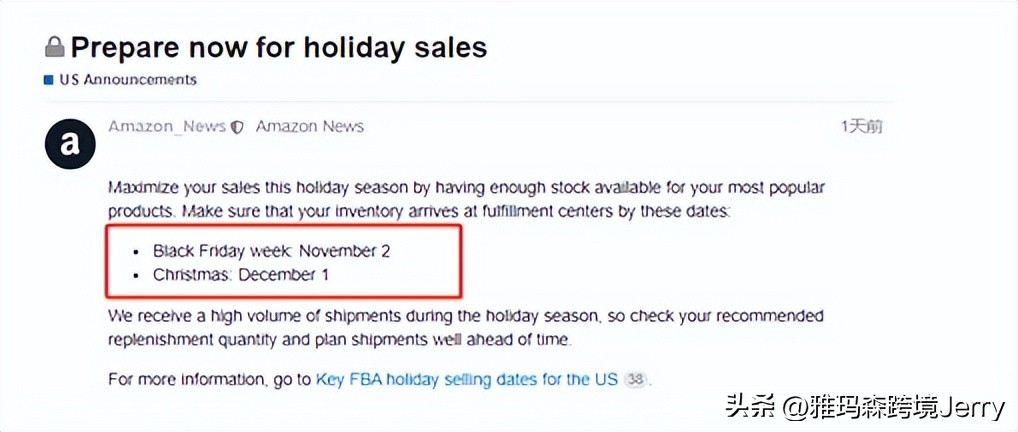
Task: Click the "Prepare now for holiday sales" title
Action: point(278,47)
